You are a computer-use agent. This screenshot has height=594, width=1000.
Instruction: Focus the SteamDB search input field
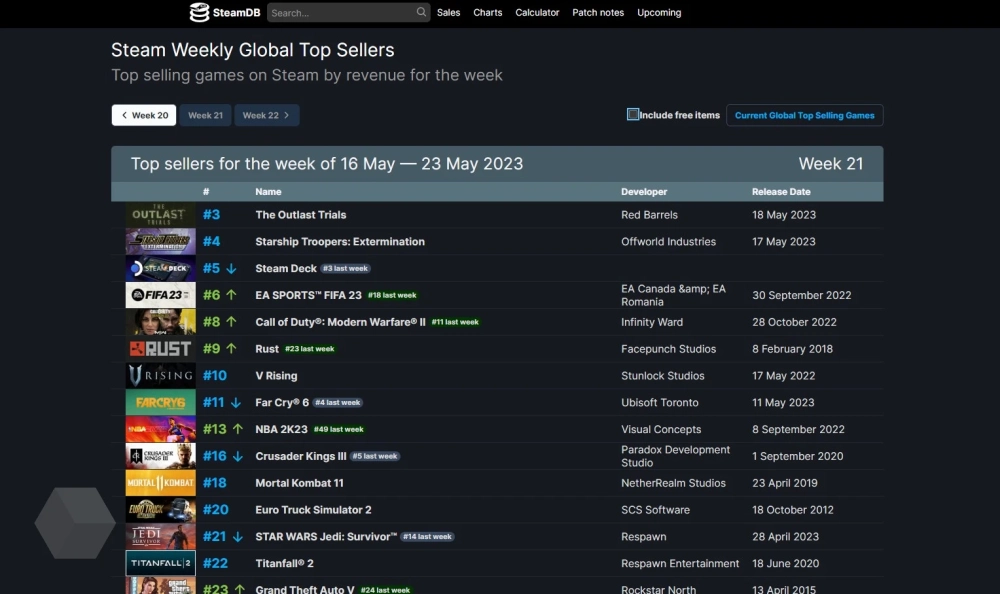tap(340, 13)
